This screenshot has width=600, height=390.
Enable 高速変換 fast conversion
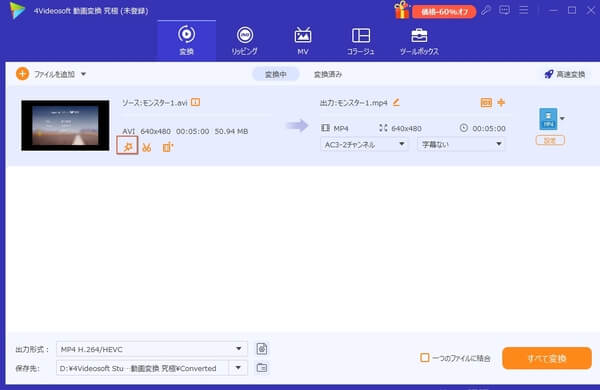(x=565, y=74)
